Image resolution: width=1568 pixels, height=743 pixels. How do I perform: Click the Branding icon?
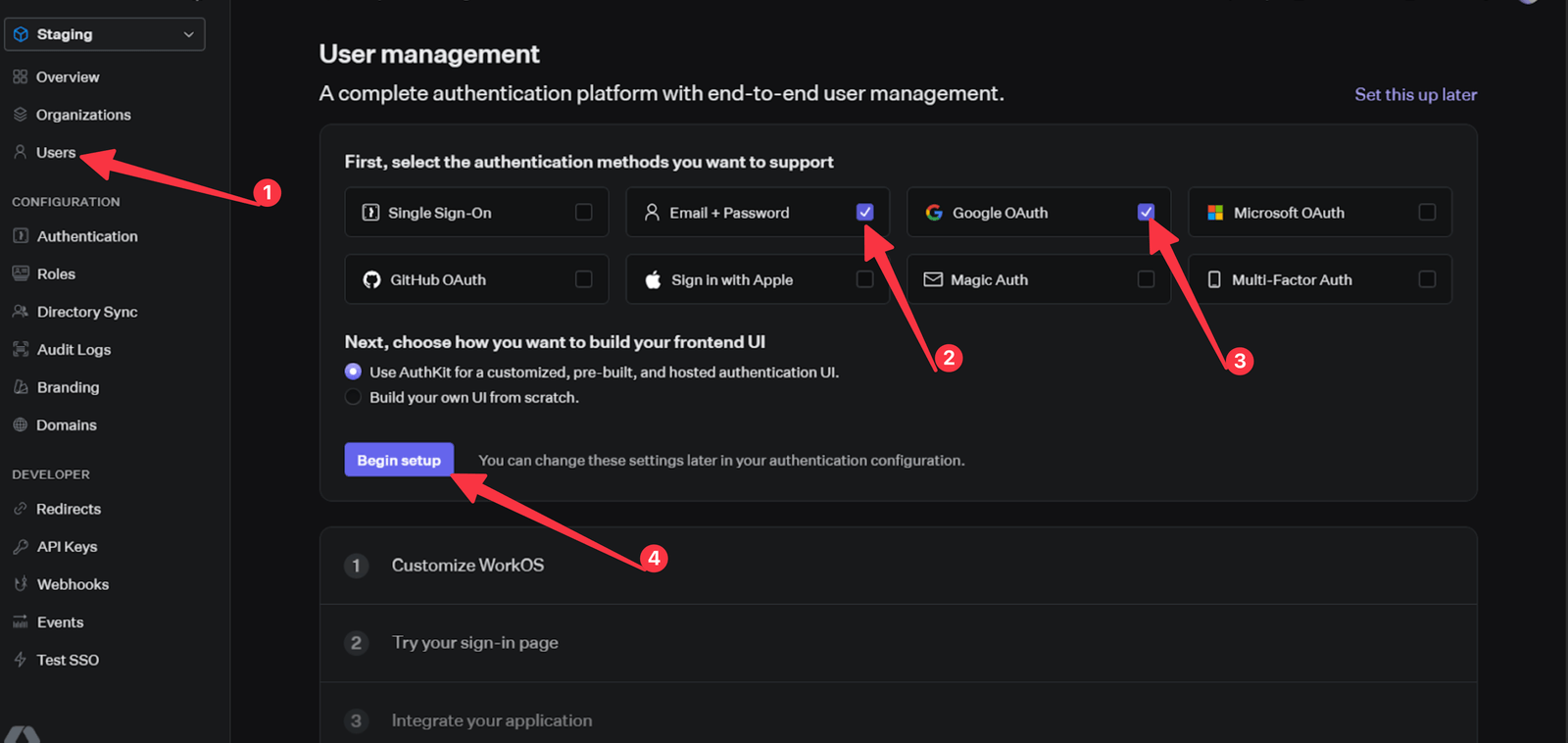(x=21, y=387)
